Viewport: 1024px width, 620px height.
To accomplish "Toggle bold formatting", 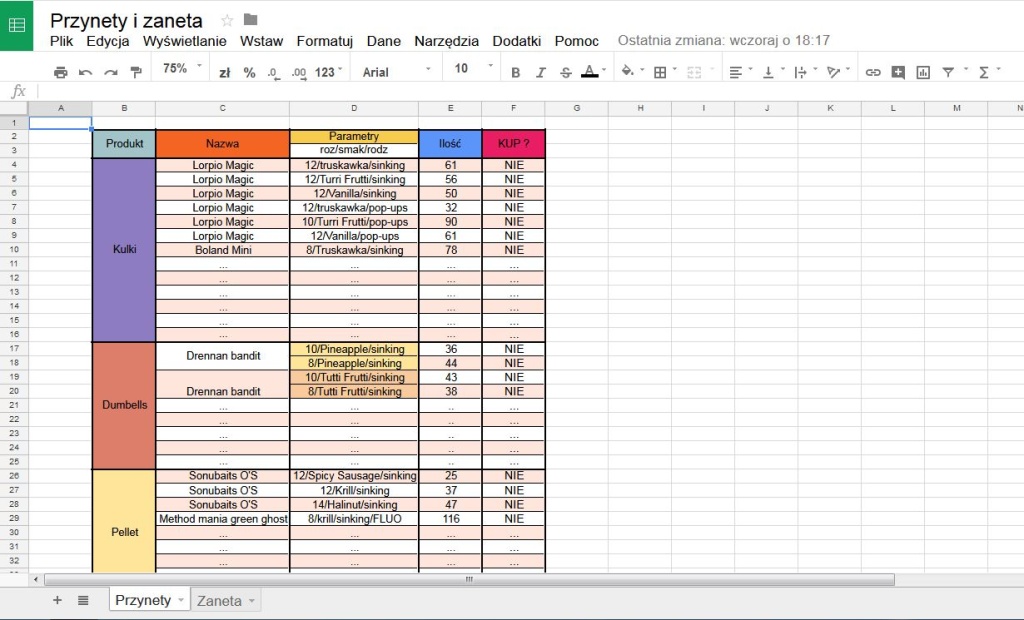I will point(515,73).
